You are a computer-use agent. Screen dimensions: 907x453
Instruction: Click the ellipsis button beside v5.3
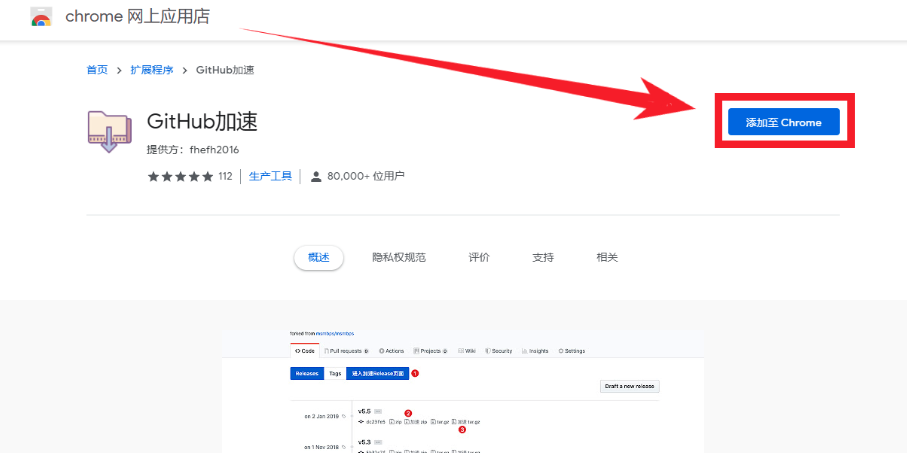click(378, 442)
